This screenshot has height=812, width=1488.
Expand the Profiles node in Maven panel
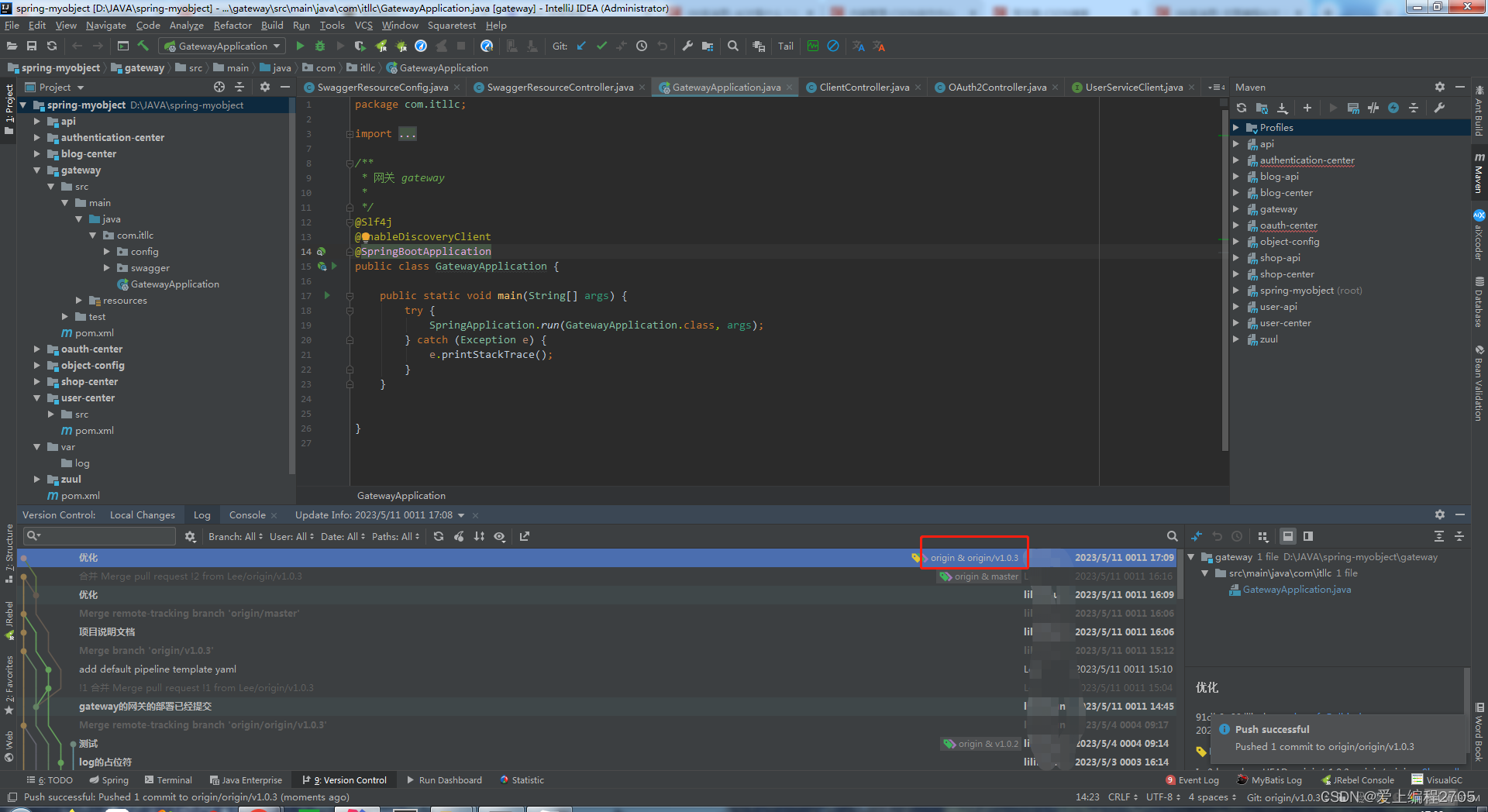1236,128
